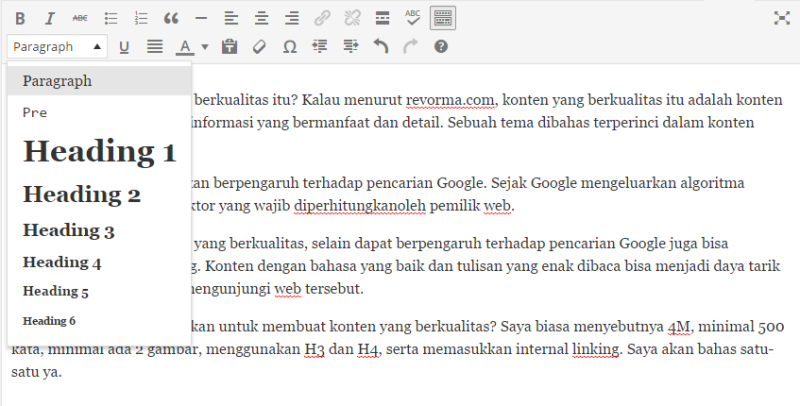Open distraction-free fullscreen mode
The height and width of the screenshot is (406, 800).
click(781, 18)
